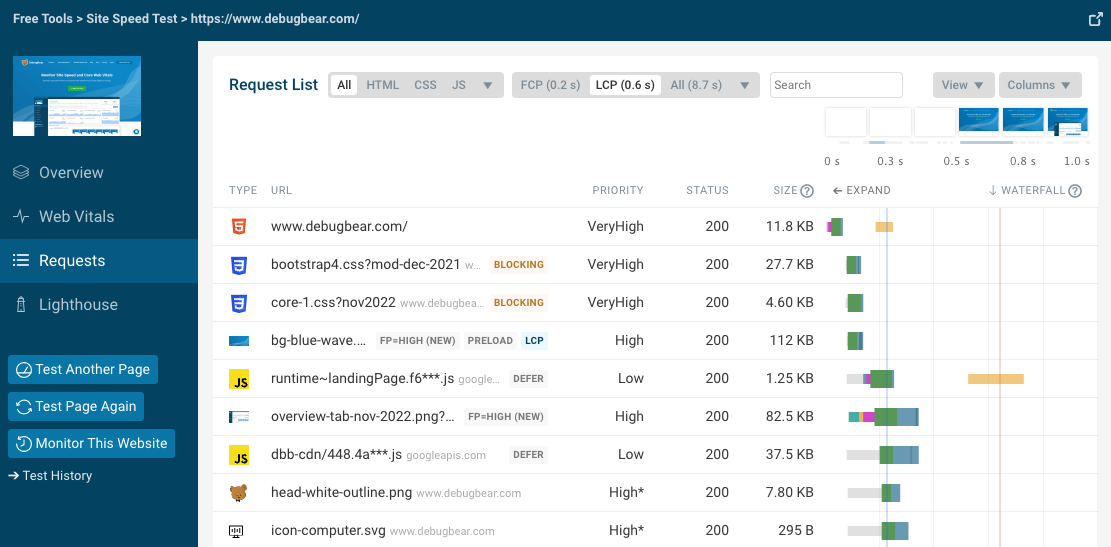Click the Overview layers icon in sidebar
The image size is (1111, 547).
click(21, 172)
